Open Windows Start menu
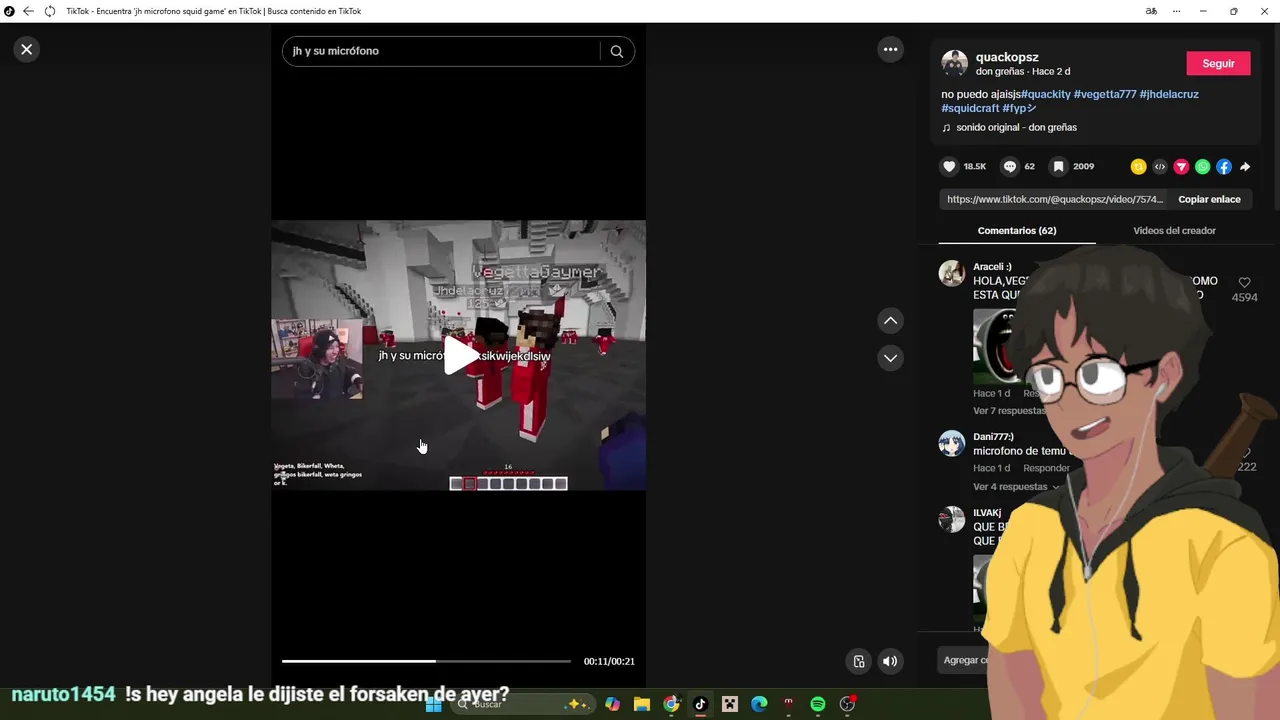1280x720 pixels. tap(433, 704)
